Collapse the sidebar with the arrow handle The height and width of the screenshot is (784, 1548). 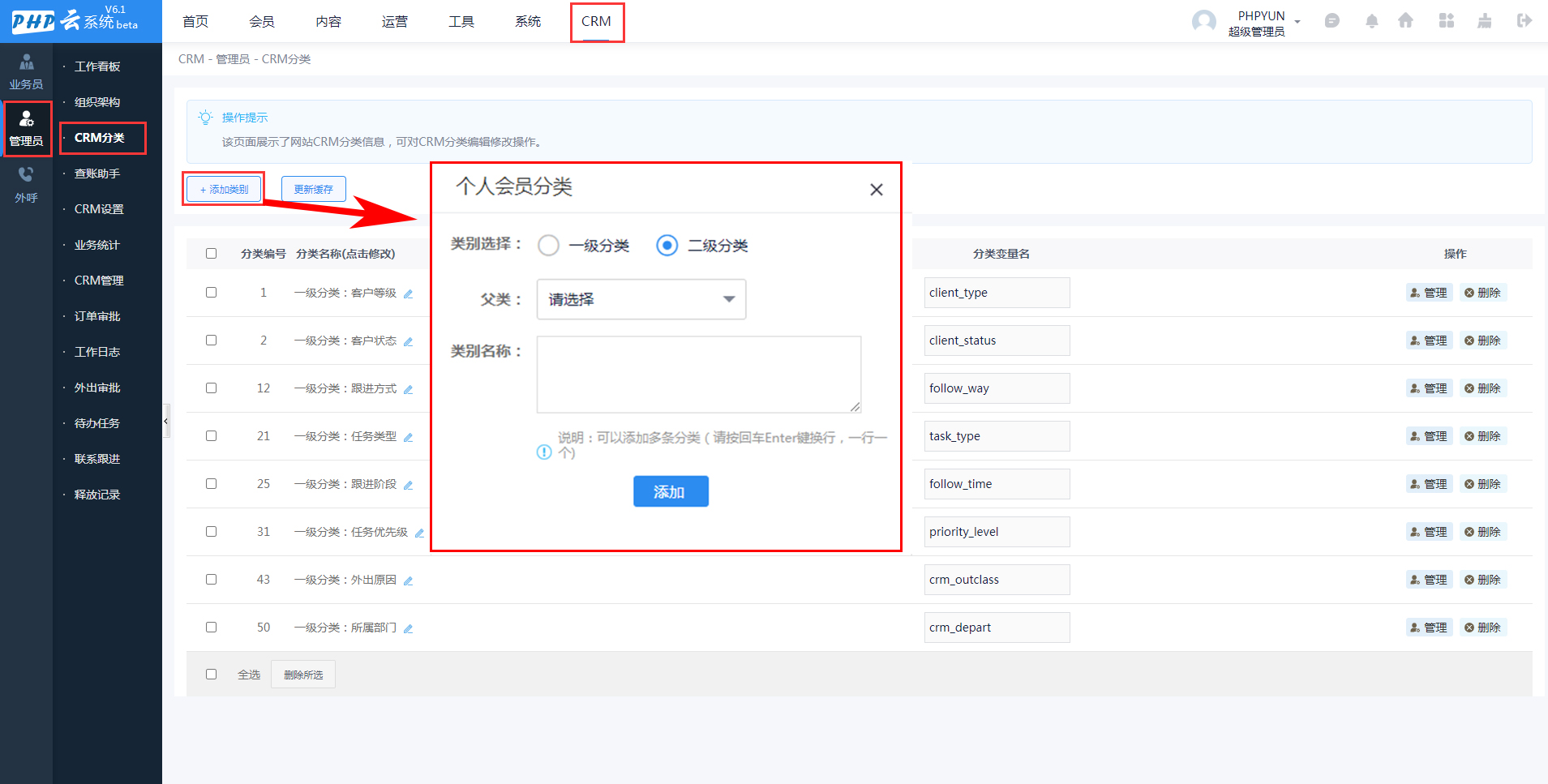pyautogui.click(x=166, y=421)
